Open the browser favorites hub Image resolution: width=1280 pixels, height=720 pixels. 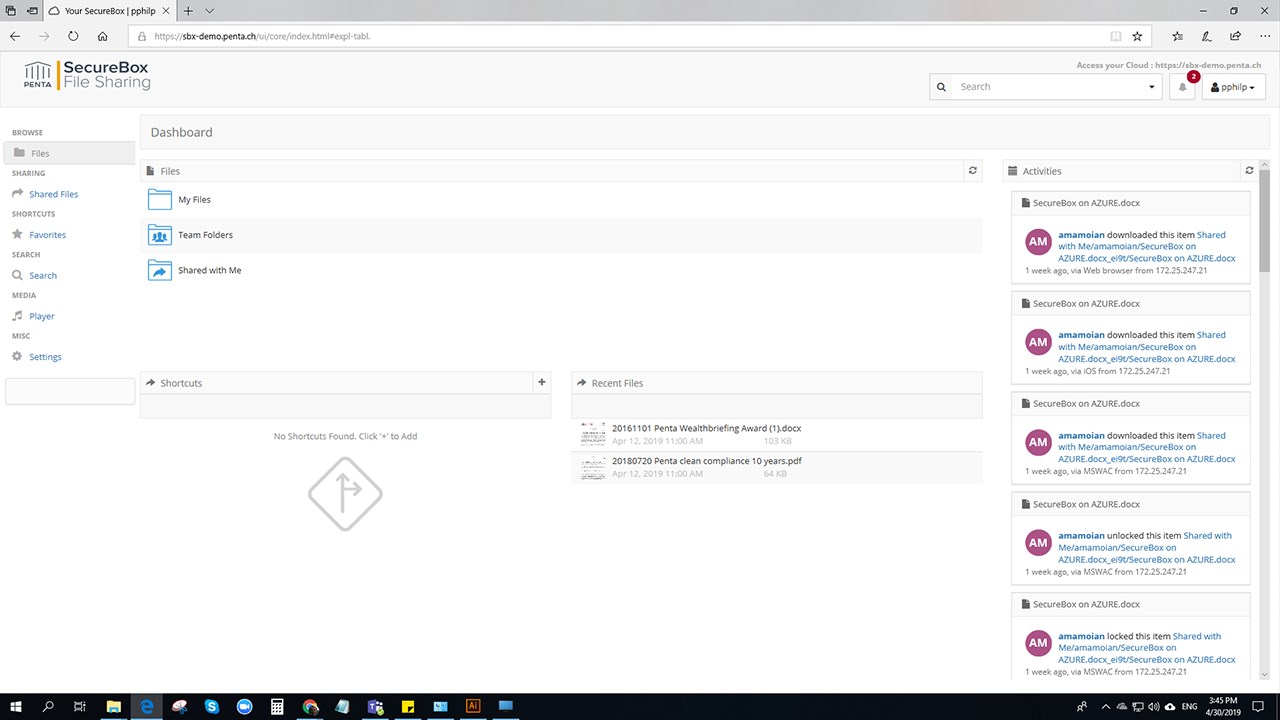(x=1177, y=36)
